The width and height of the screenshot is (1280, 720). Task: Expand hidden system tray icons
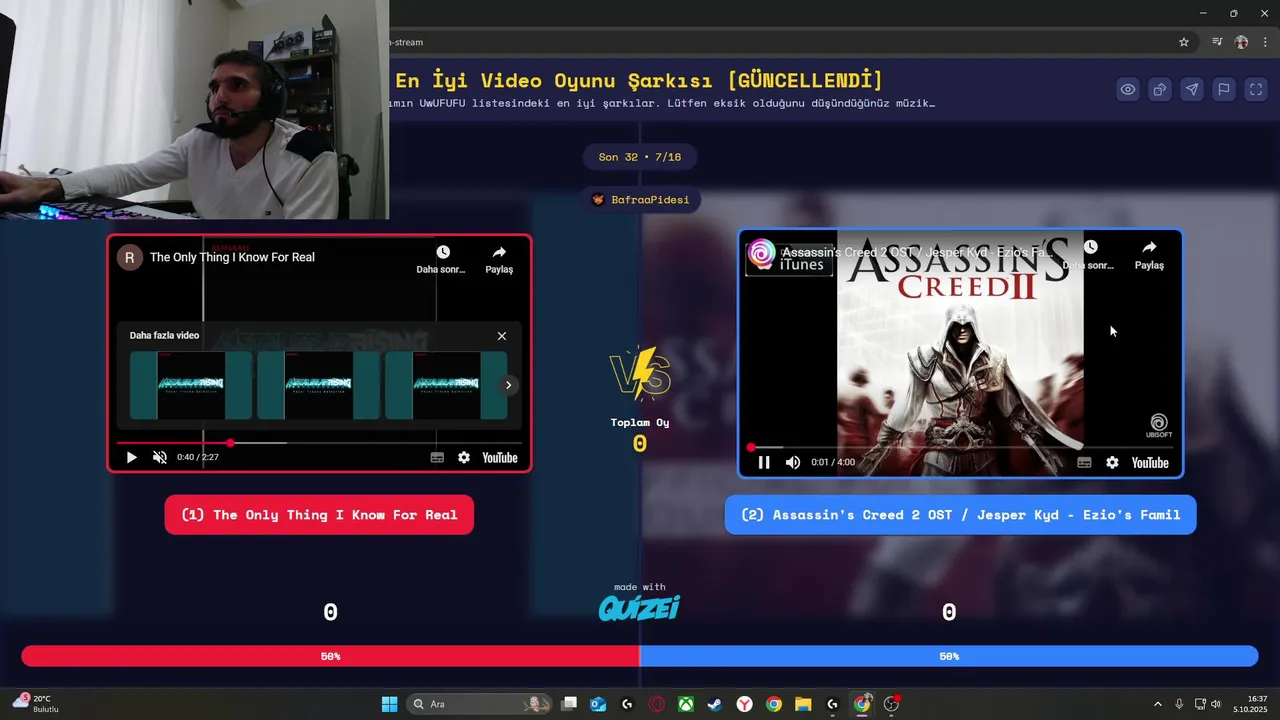[x=1158, y=704]
